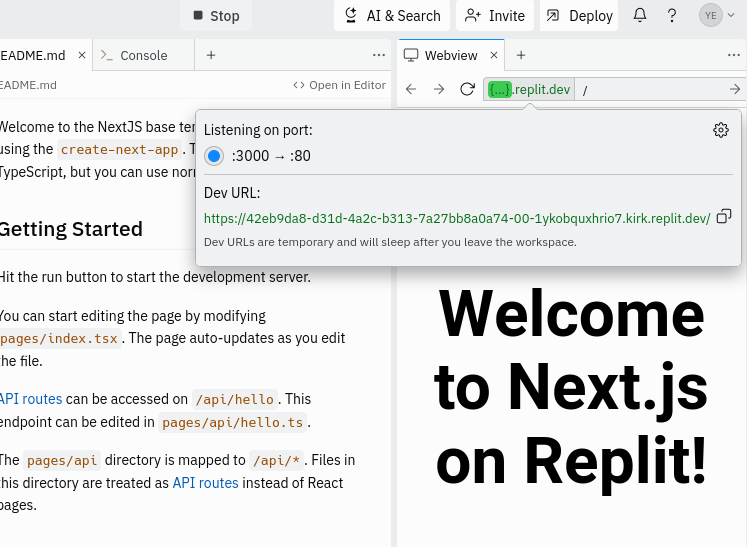Open the Dev URL link
This screenshot has width=747, height=547.
click(457, 218)
